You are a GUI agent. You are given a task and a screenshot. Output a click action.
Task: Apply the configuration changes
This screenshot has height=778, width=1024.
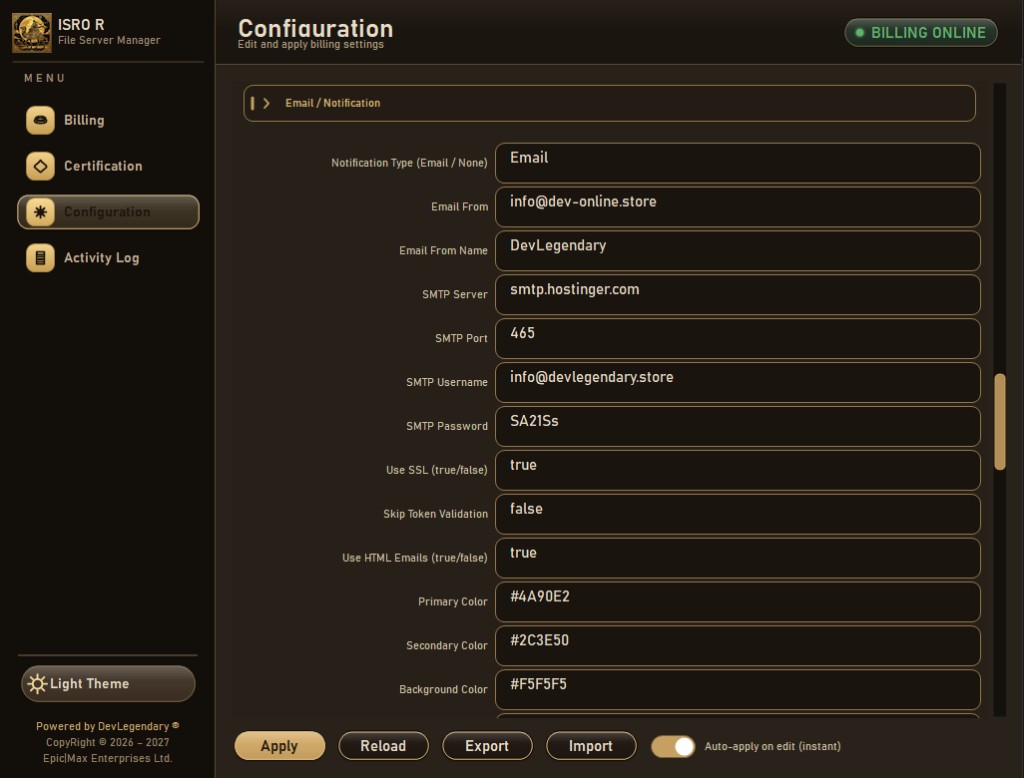click(x=280, y=746)
